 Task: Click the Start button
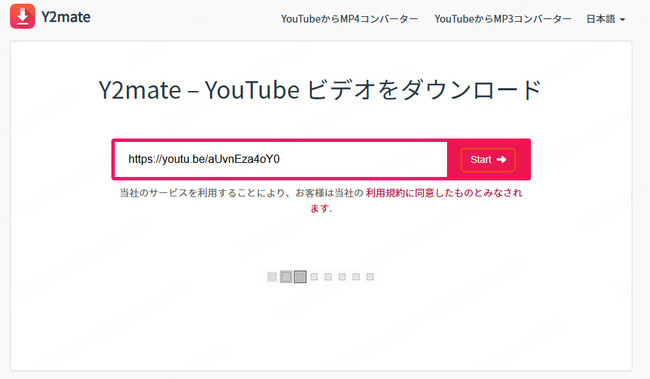(x=488, y=160)
